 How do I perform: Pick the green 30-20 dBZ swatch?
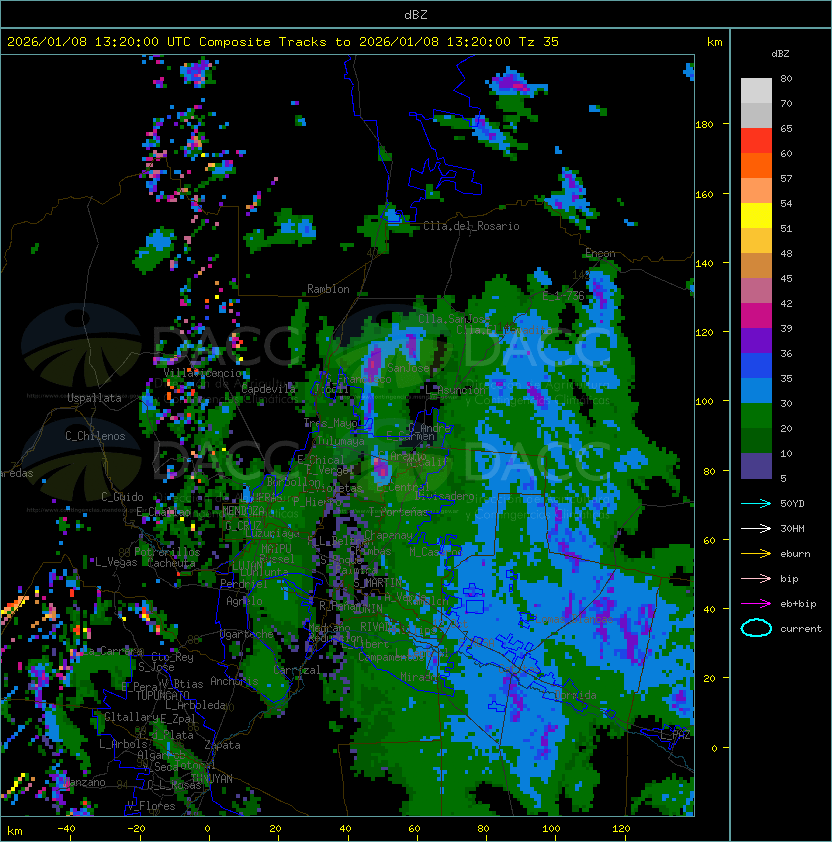click(756, 416)
